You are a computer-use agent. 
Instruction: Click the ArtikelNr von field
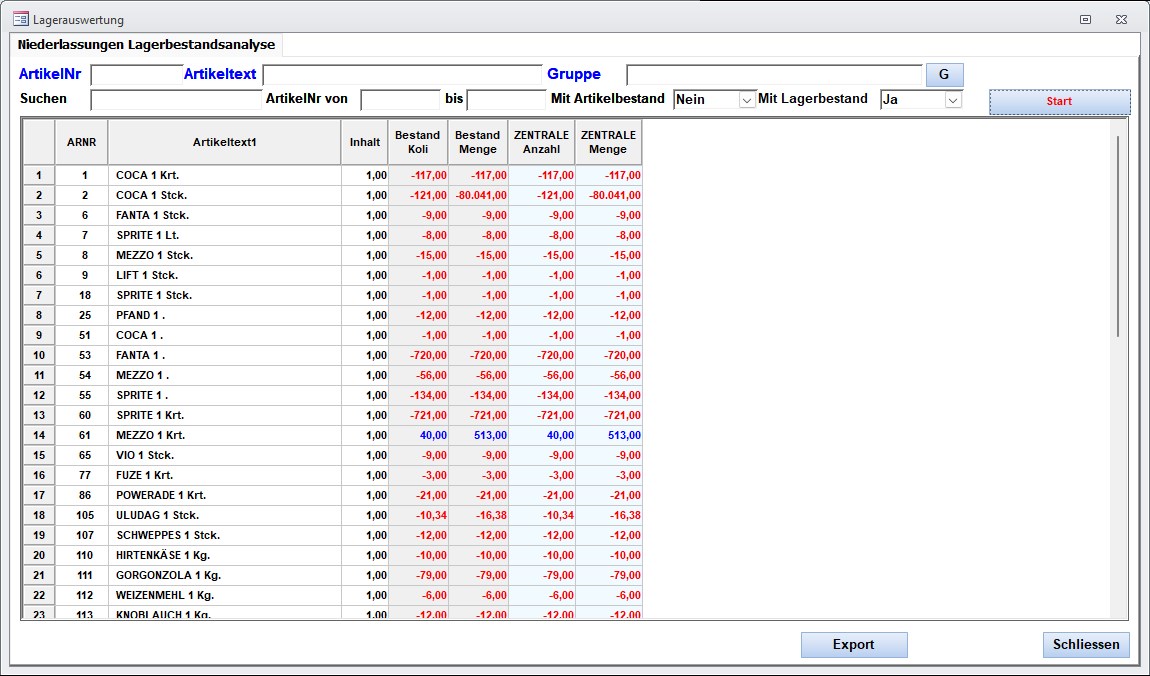tap(400, 100)
